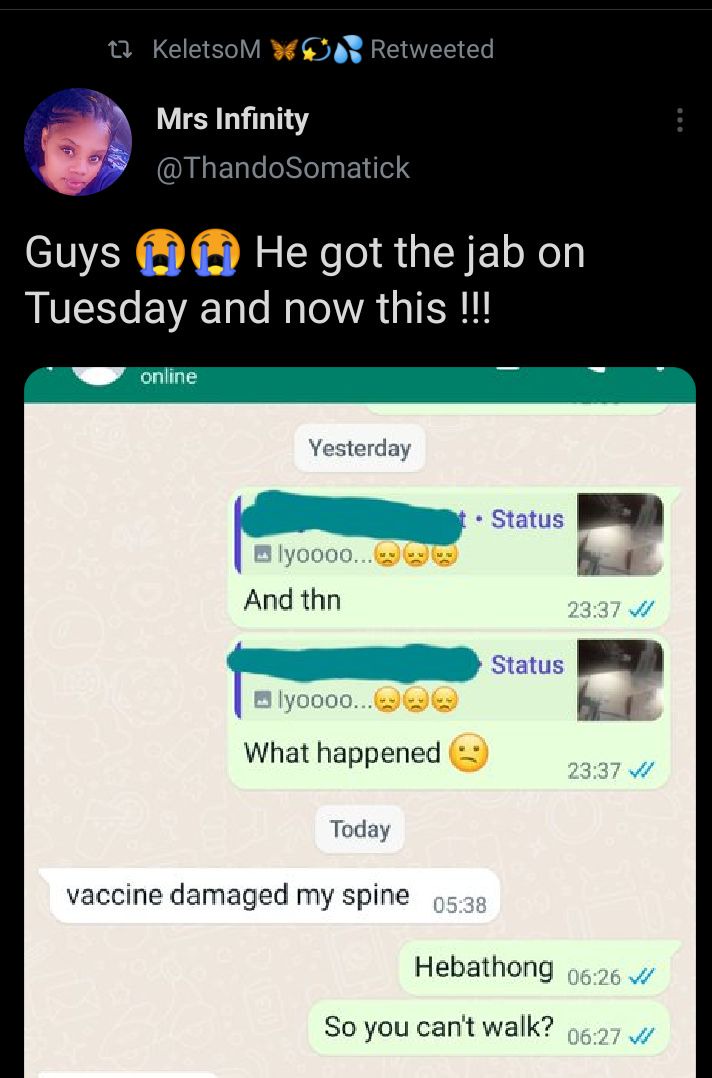Open Mrs Infinity's profile picture
Screen dimensions: 712x1078
point(78,142)
